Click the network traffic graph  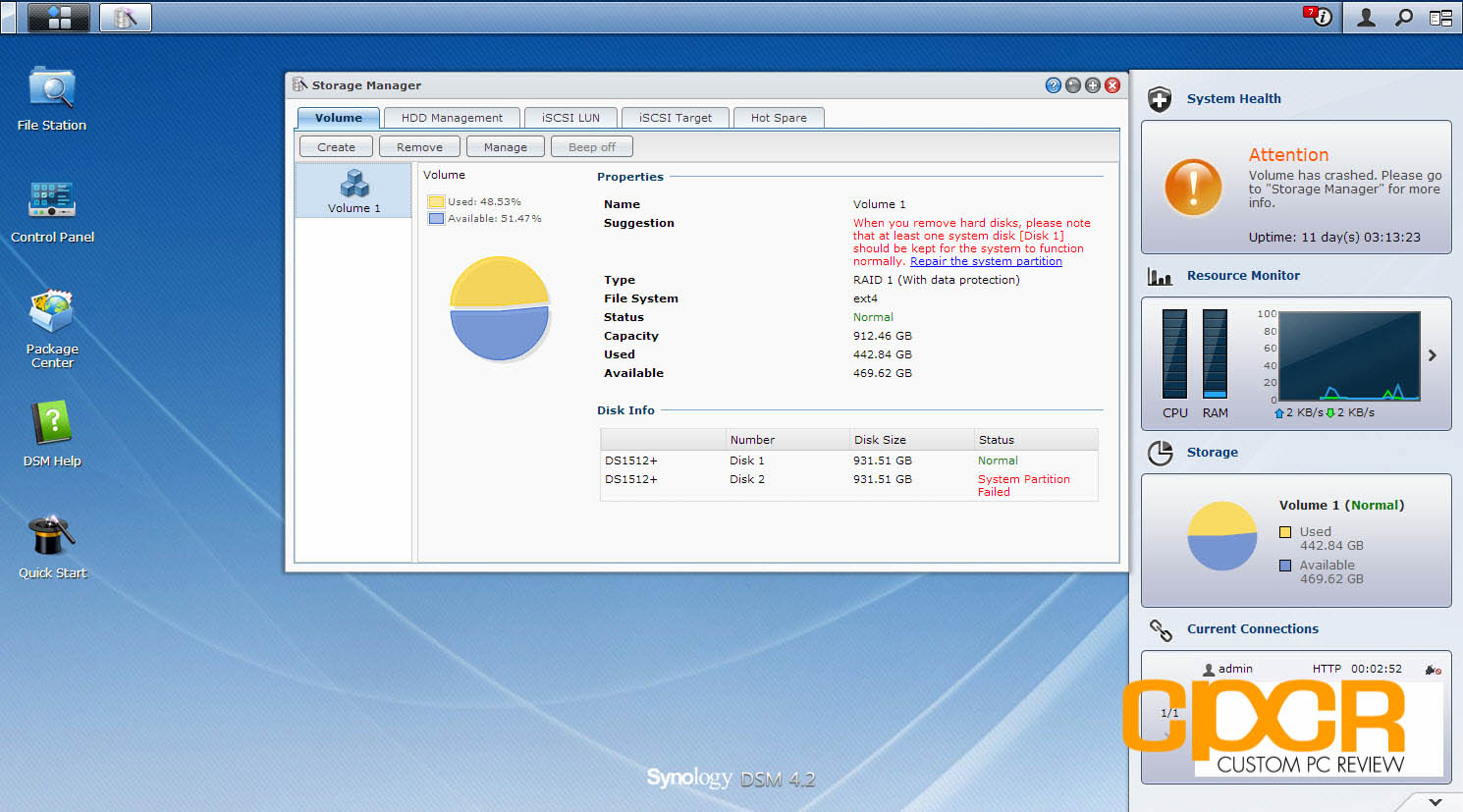coord(1349,356)
